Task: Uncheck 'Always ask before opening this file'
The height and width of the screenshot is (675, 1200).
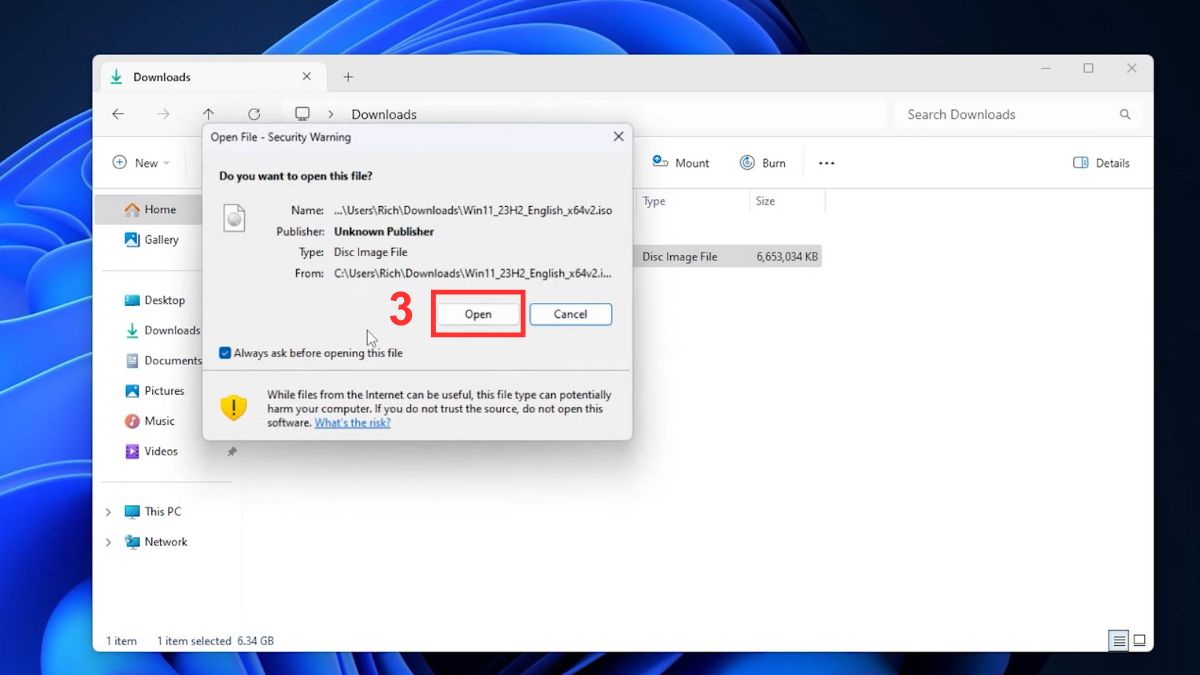Action: point(224,352)
